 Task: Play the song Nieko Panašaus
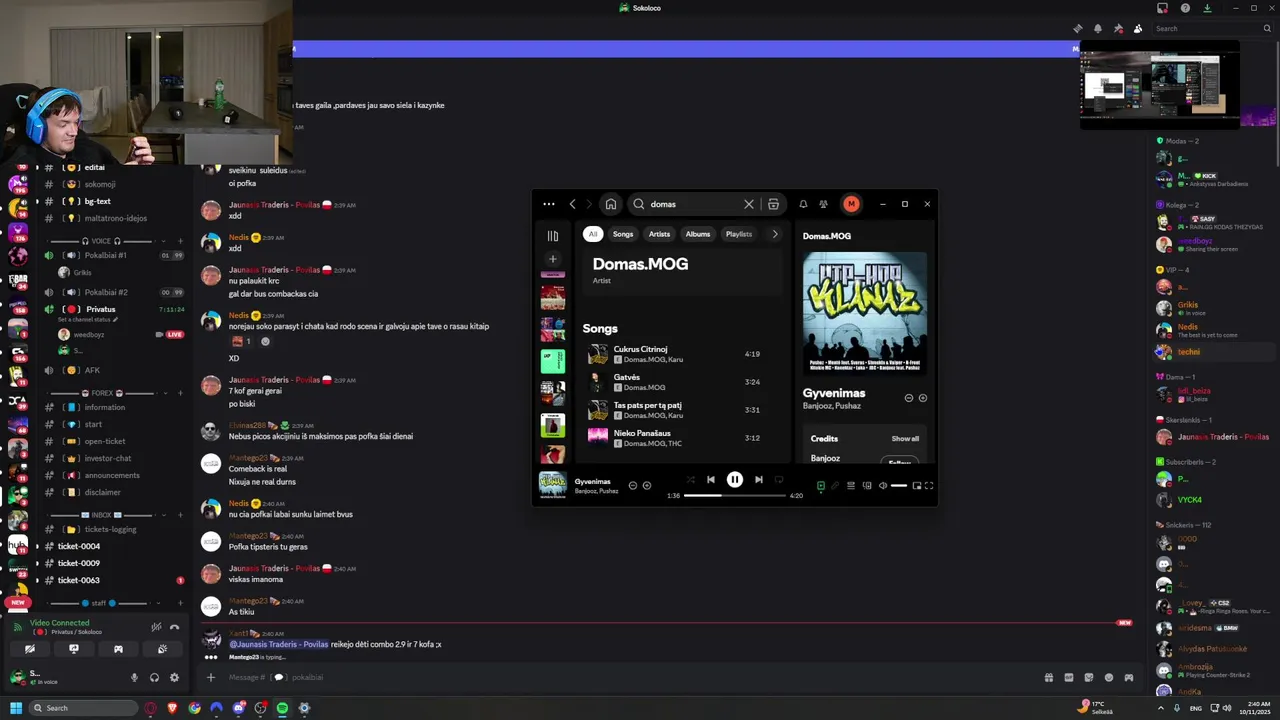674,438
